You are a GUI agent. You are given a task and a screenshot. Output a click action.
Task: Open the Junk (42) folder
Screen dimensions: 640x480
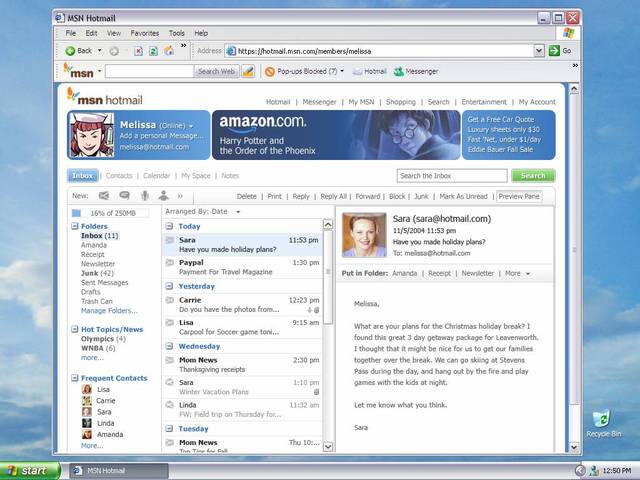pyautogui.click(x=97, y=273)
